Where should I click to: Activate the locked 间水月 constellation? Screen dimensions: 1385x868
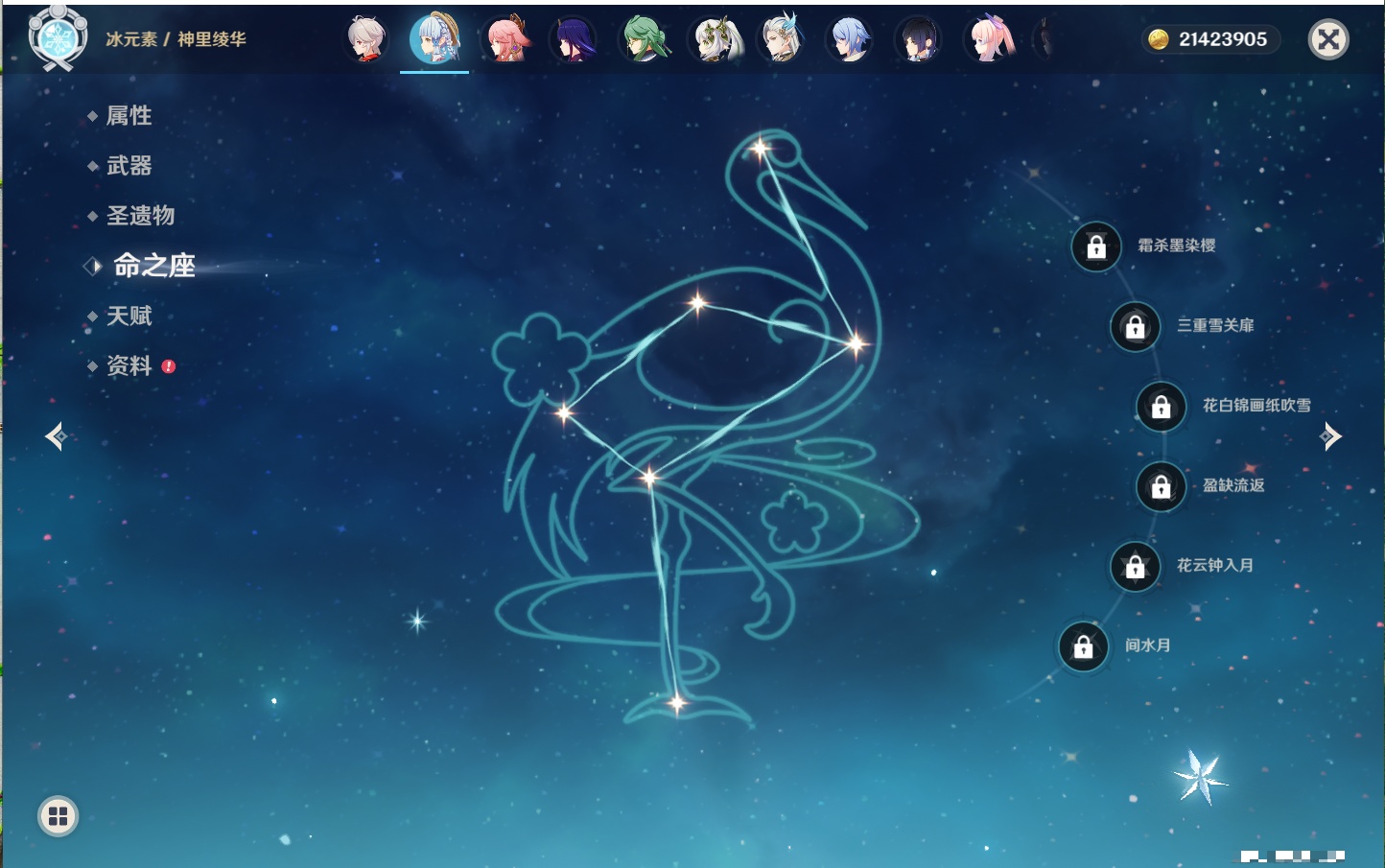point(1084,646)
